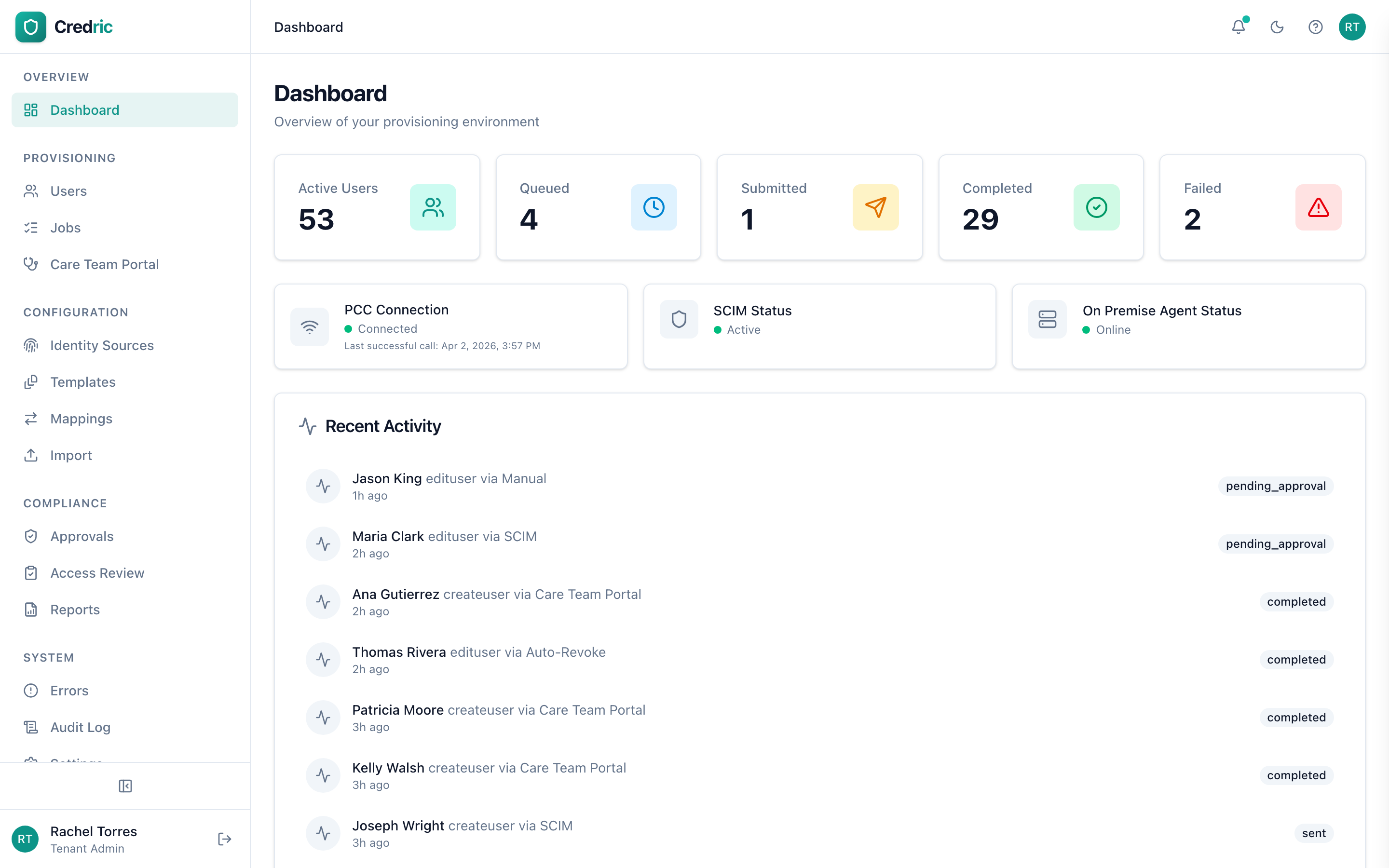Select the Care Team Portal stethoscope icon

[31, 264]
